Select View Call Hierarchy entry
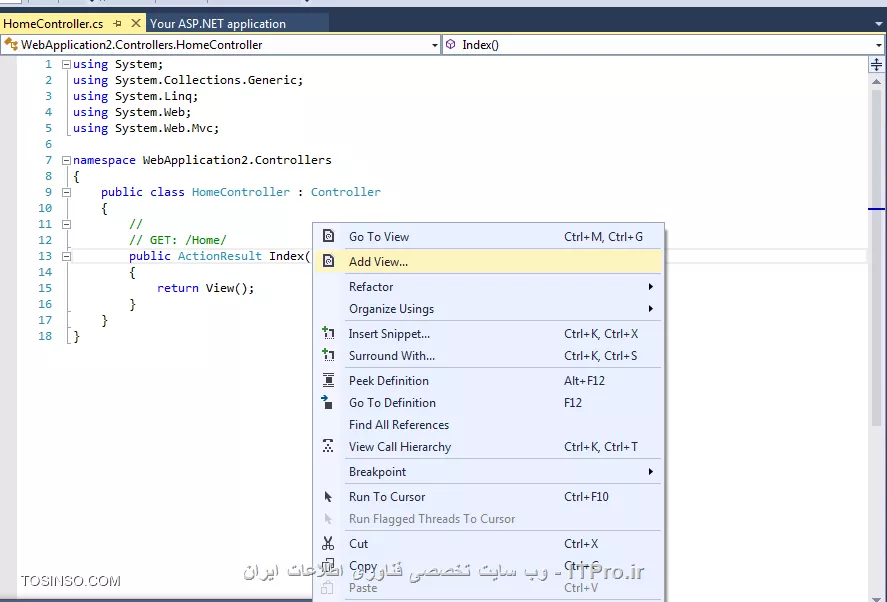 (488, 446)
